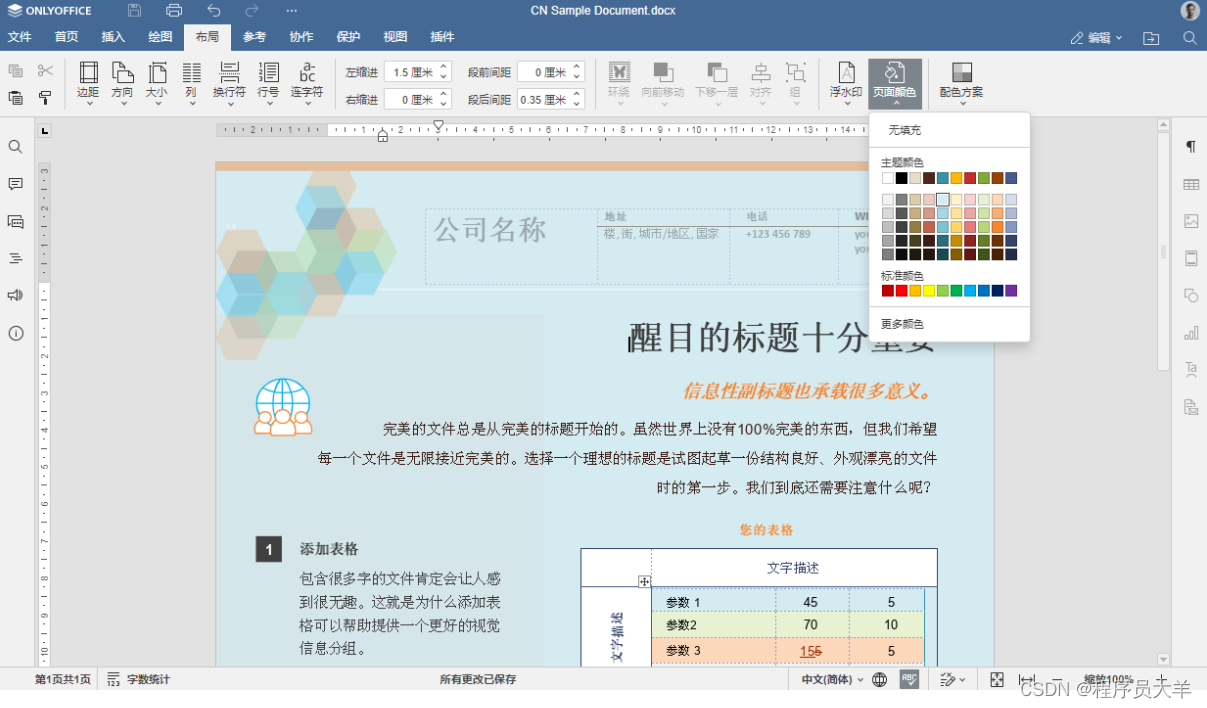The width and height of the screenshot is (1207, 708).
Task: Open text art settings in right sidebar
Action: point(1191,370)
